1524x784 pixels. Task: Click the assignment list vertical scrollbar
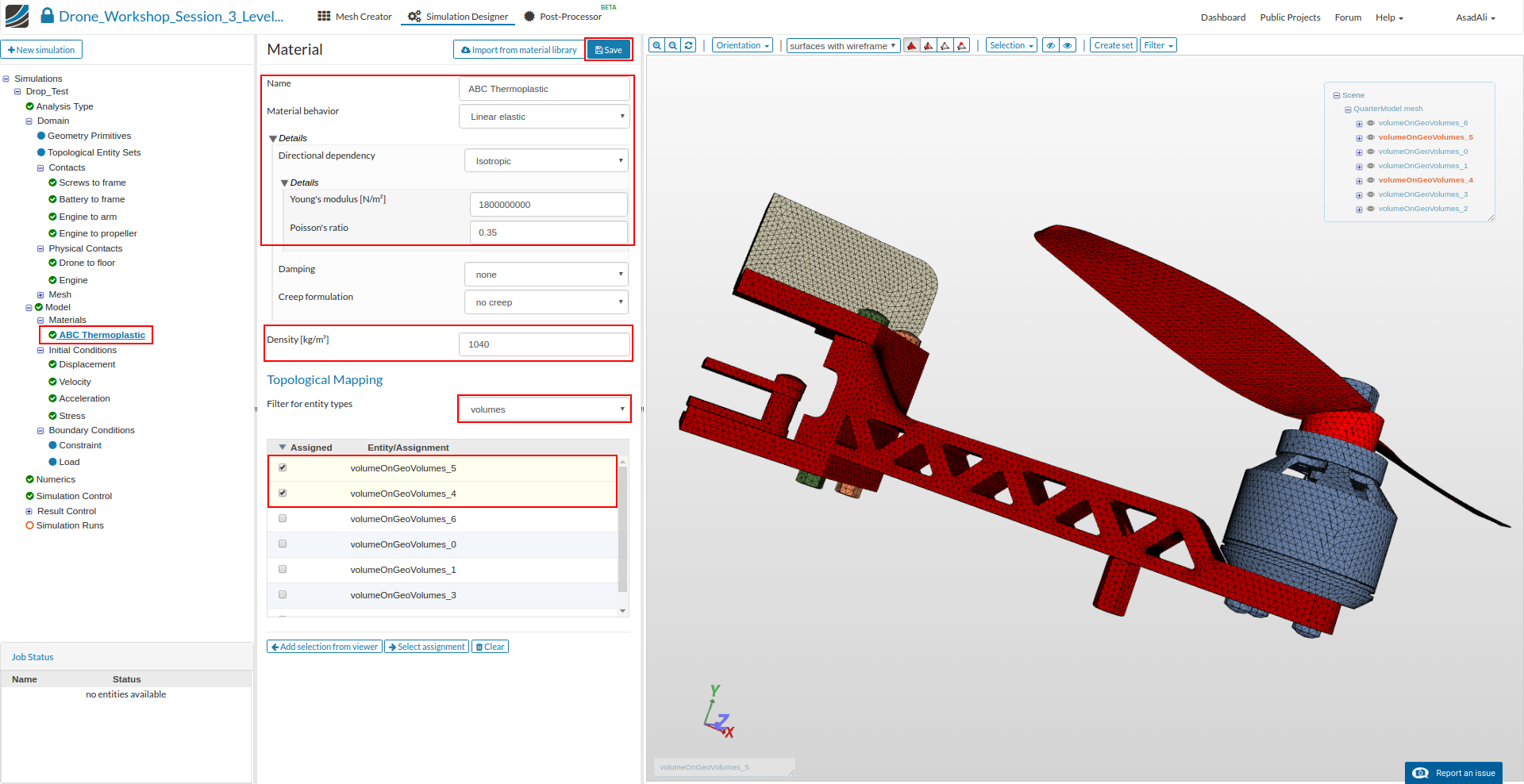pos(623,532)
